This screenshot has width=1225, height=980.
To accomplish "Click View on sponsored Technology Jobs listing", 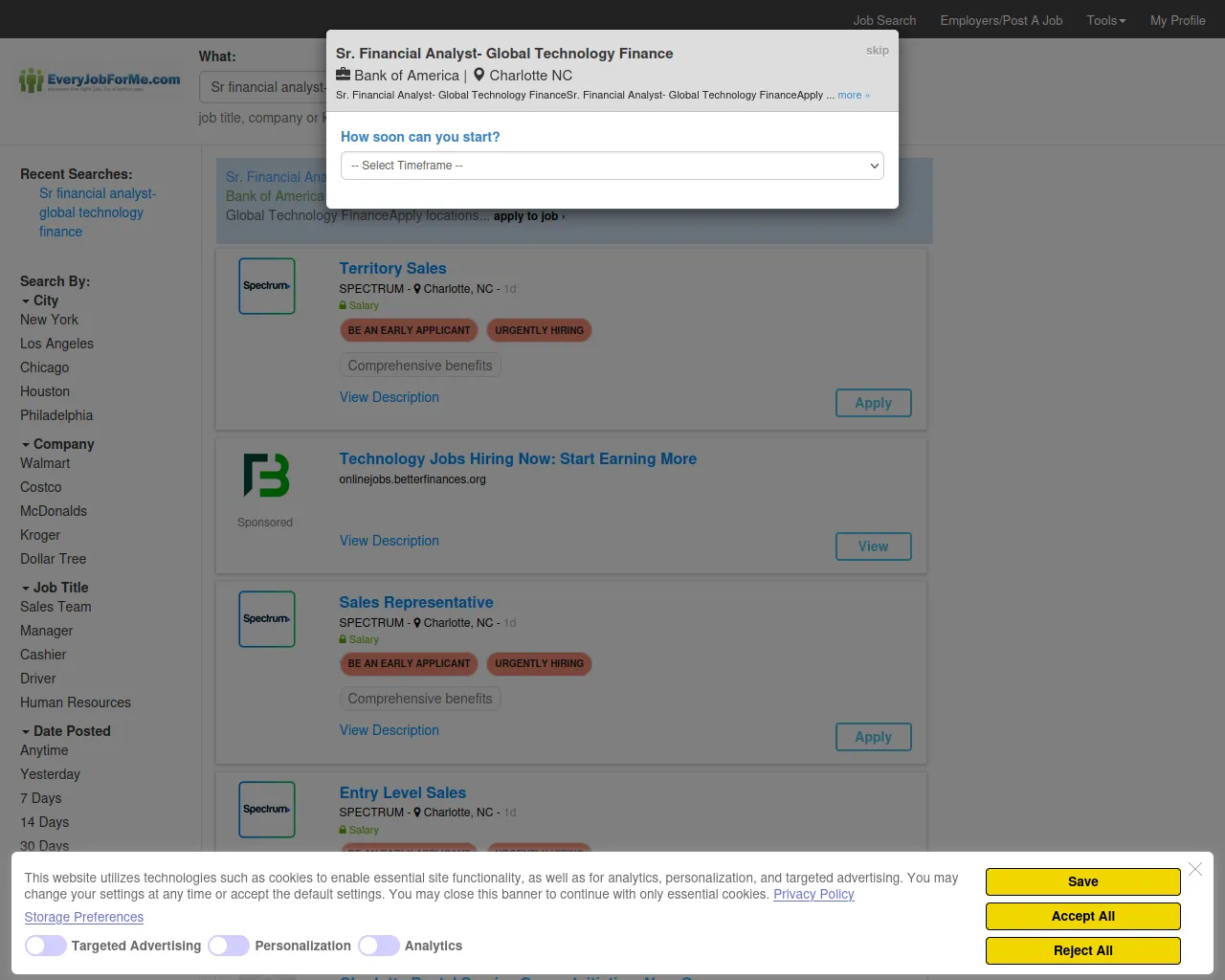I will pyautogui.click(x=874, y=546).
